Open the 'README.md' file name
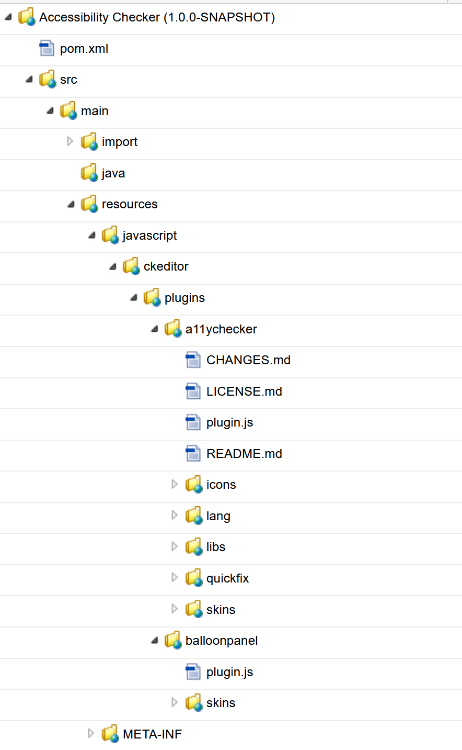The height and width of the screenshot is (750, 462). (x=244, y=453)
